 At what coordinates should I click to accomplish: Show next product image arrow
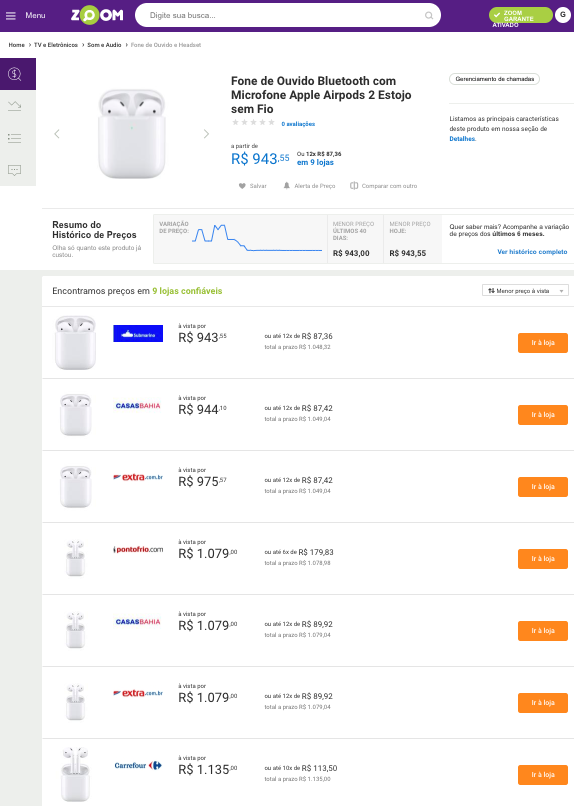pyautogui.click(x=206, y=134)
